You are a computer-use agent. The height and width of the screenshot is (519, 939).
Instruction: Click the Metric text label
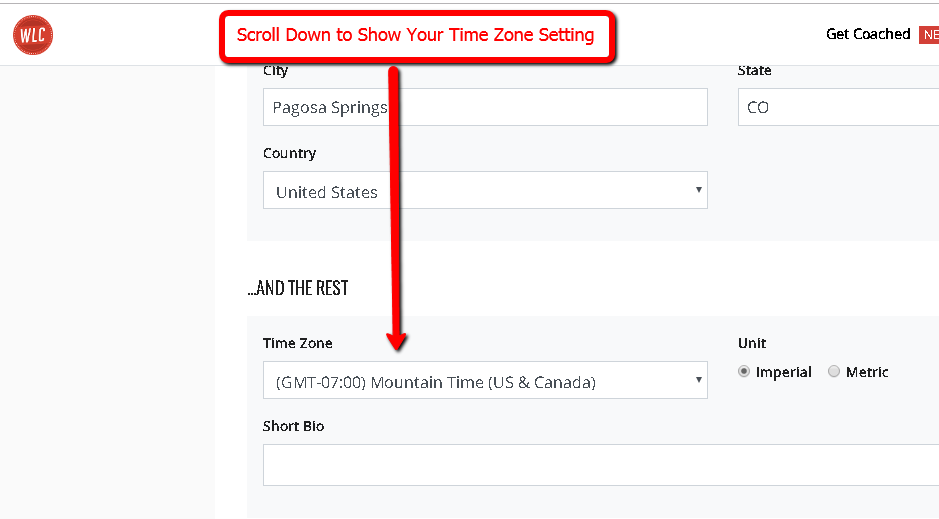point(867,372)
